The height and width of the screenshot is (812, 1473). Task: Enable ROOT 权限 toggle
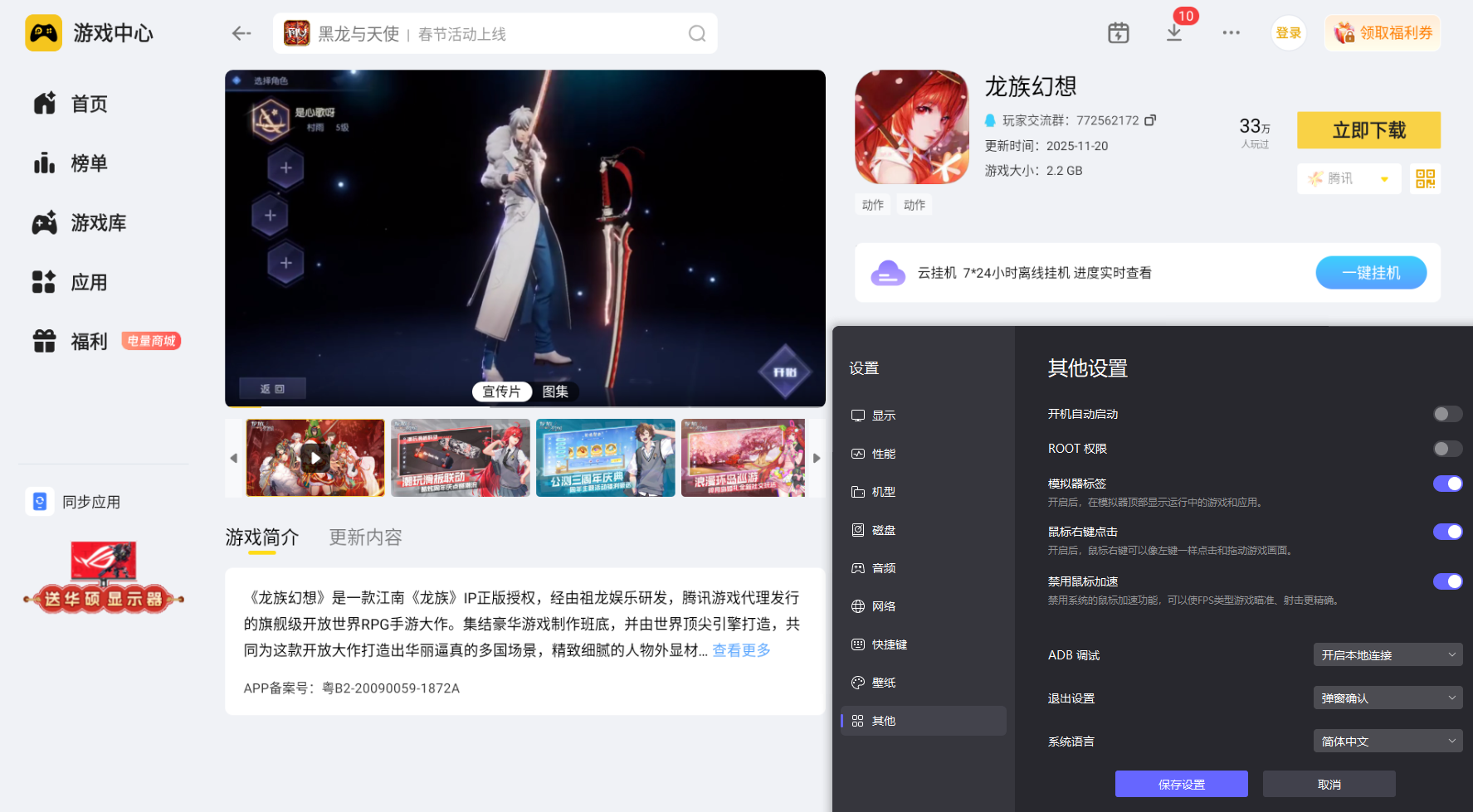click(x=1447, y=449)
